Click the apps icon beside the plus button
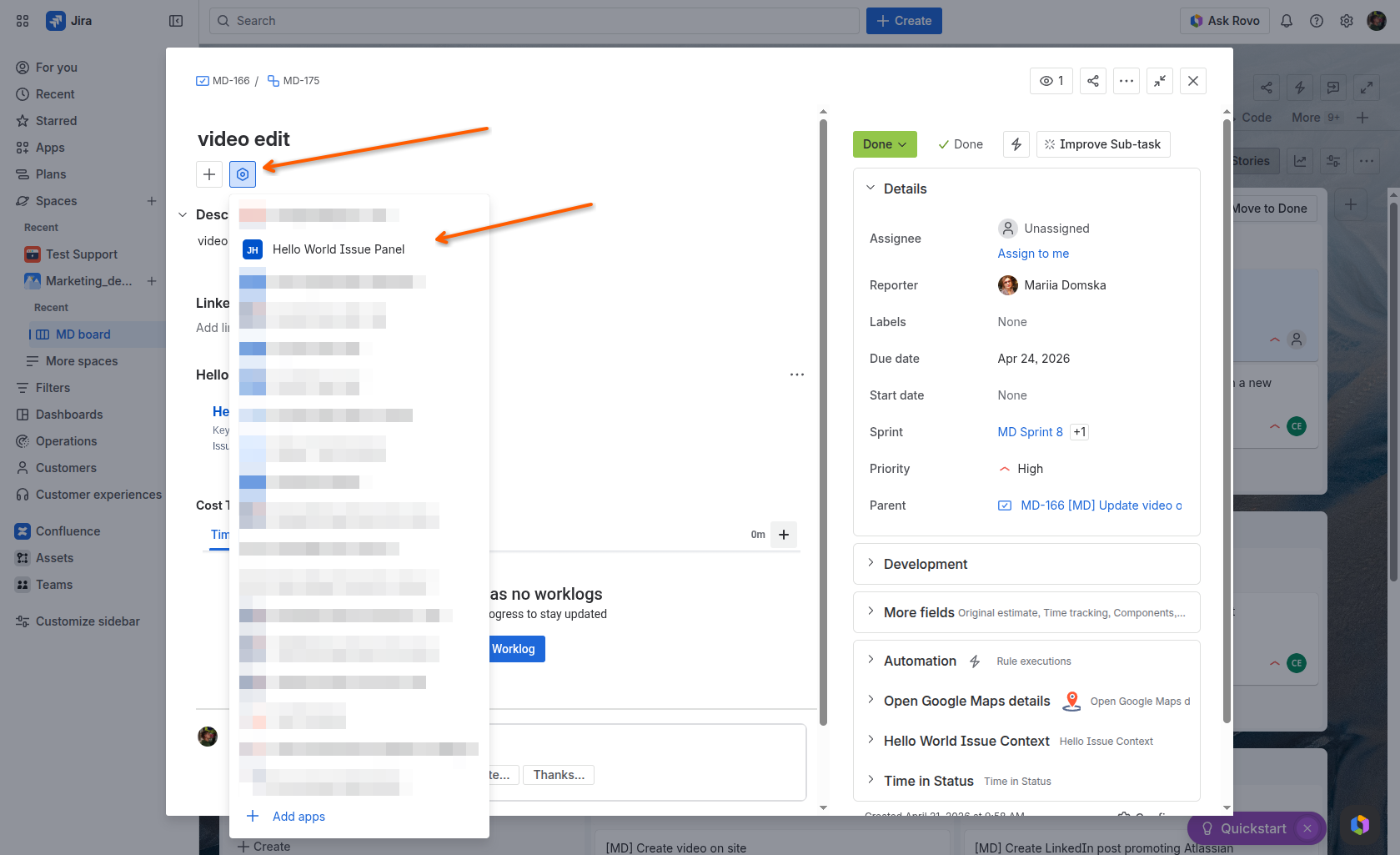Image resolution: width=1400 pixels, height=855 pixels. tap(243, 174)
